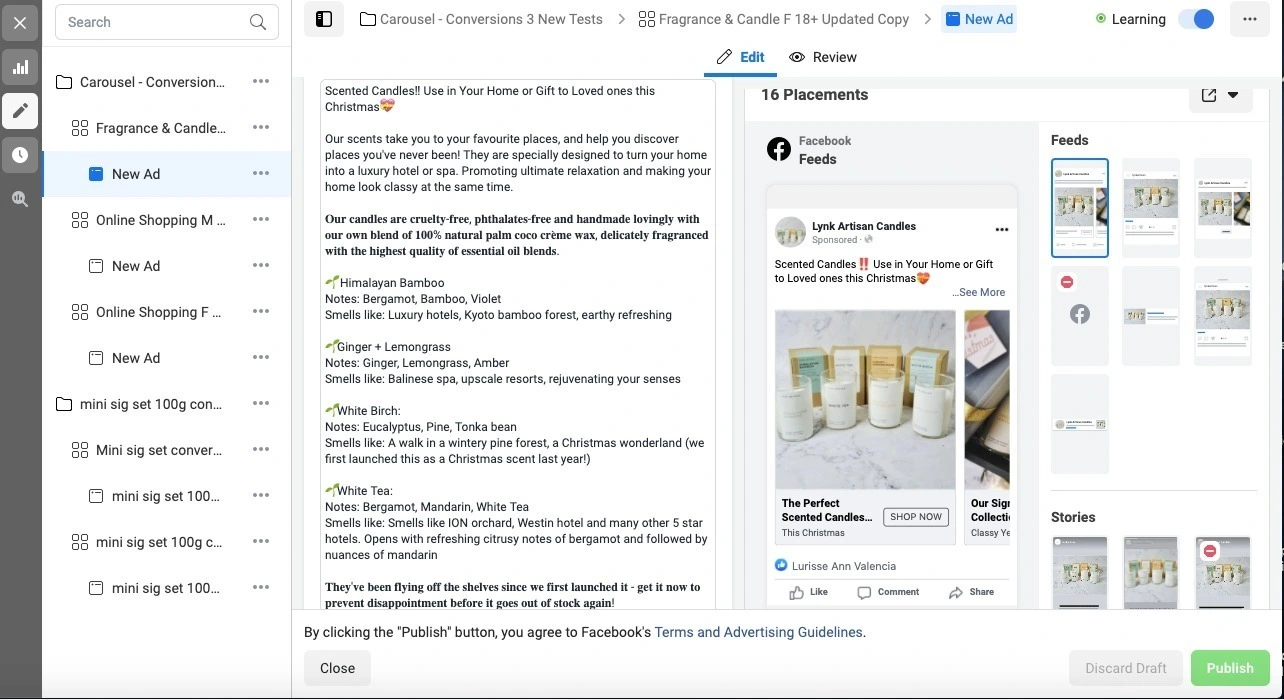Select first Feeds placement thumbnail
The image size is (1284, 700).
point(1079,208)
